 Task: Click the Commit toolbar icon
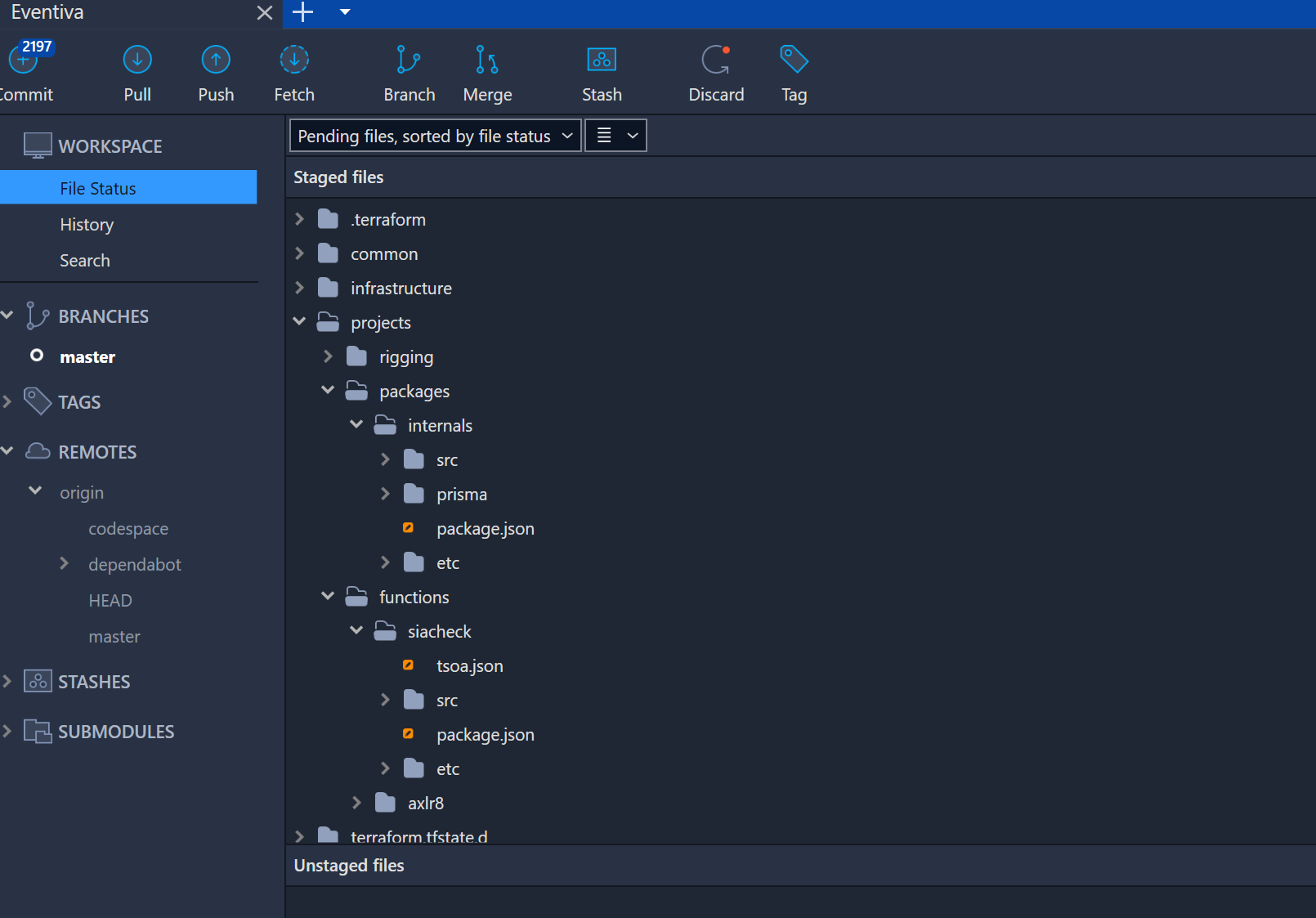(22, 60)
